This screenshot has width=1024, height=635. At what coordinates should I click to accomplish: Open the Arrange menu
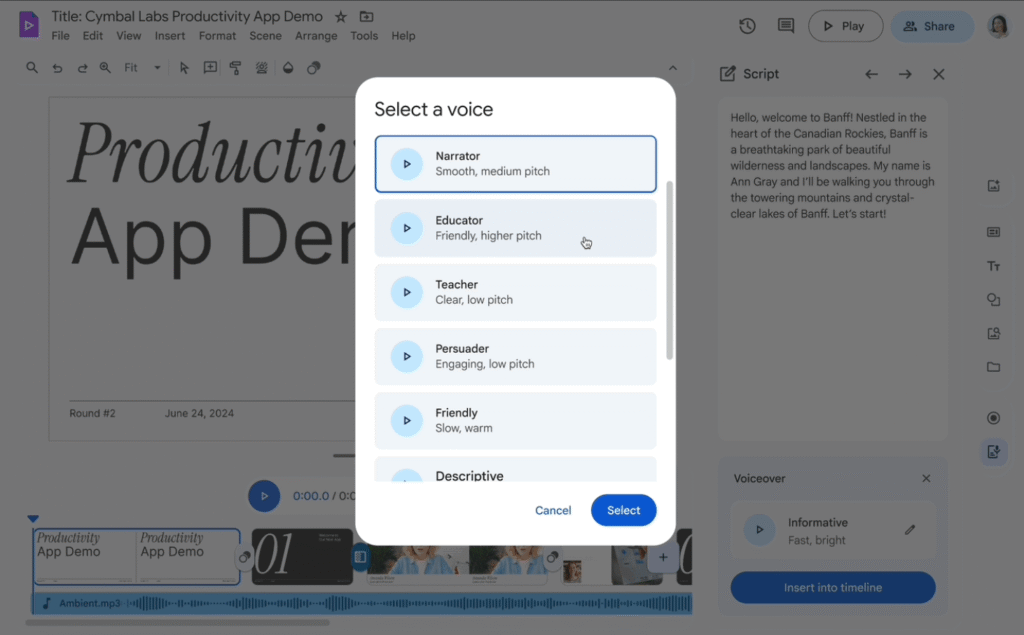316,36
